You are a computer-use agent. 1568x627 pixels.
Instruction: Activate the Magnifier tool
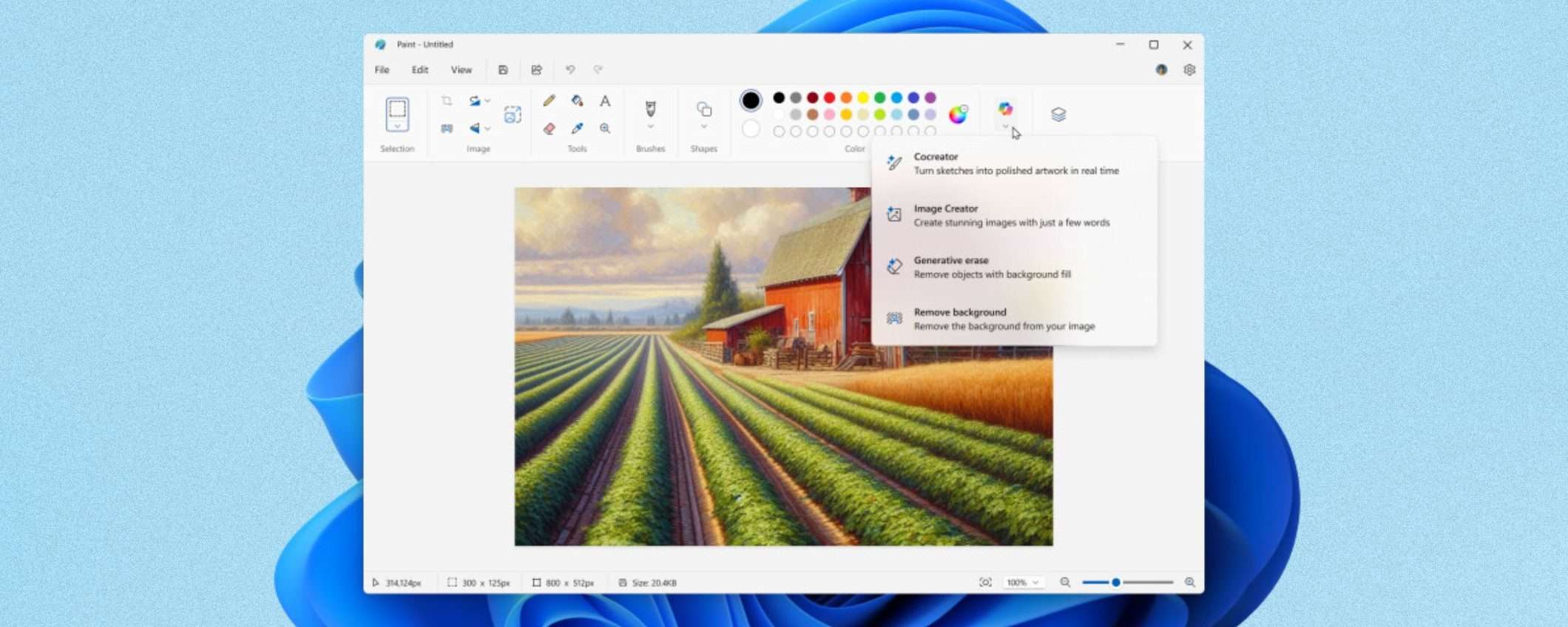pyautogui.click(x=605, y=129)
